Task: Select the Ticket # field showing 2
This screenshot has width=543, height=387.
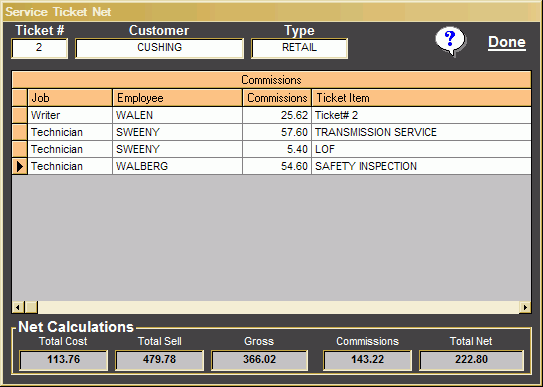Action: pos(39,48)
